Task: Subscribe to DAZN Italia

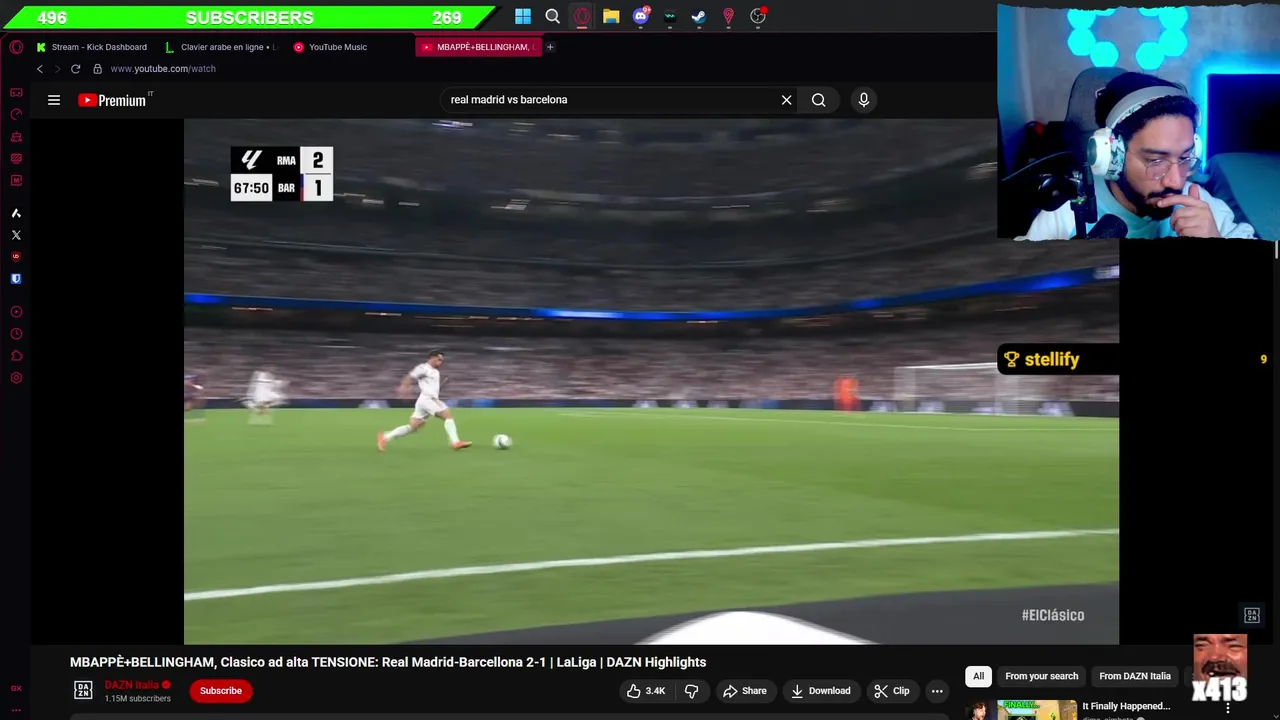Action: point(220,691)
